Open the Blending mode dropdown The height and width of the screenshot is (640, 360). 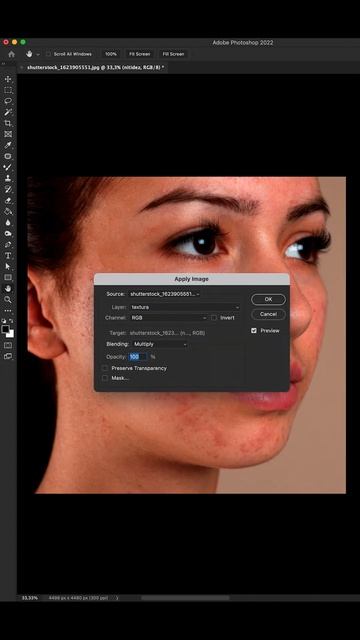pos(160,344)
